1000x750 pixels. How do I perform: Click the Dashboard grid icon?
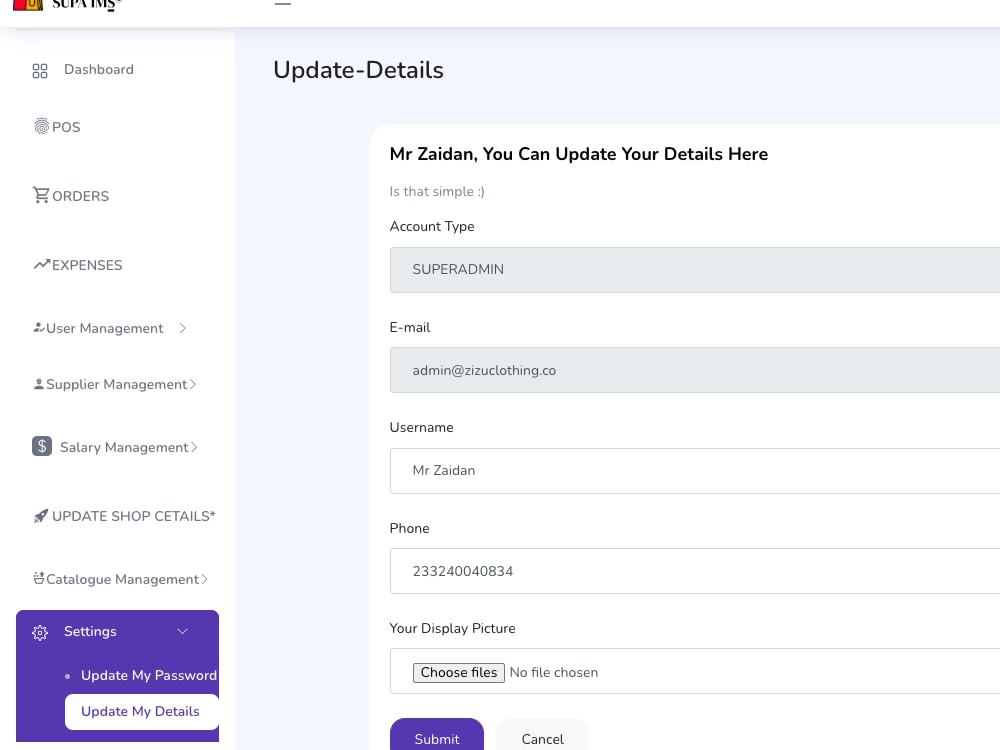40,71
